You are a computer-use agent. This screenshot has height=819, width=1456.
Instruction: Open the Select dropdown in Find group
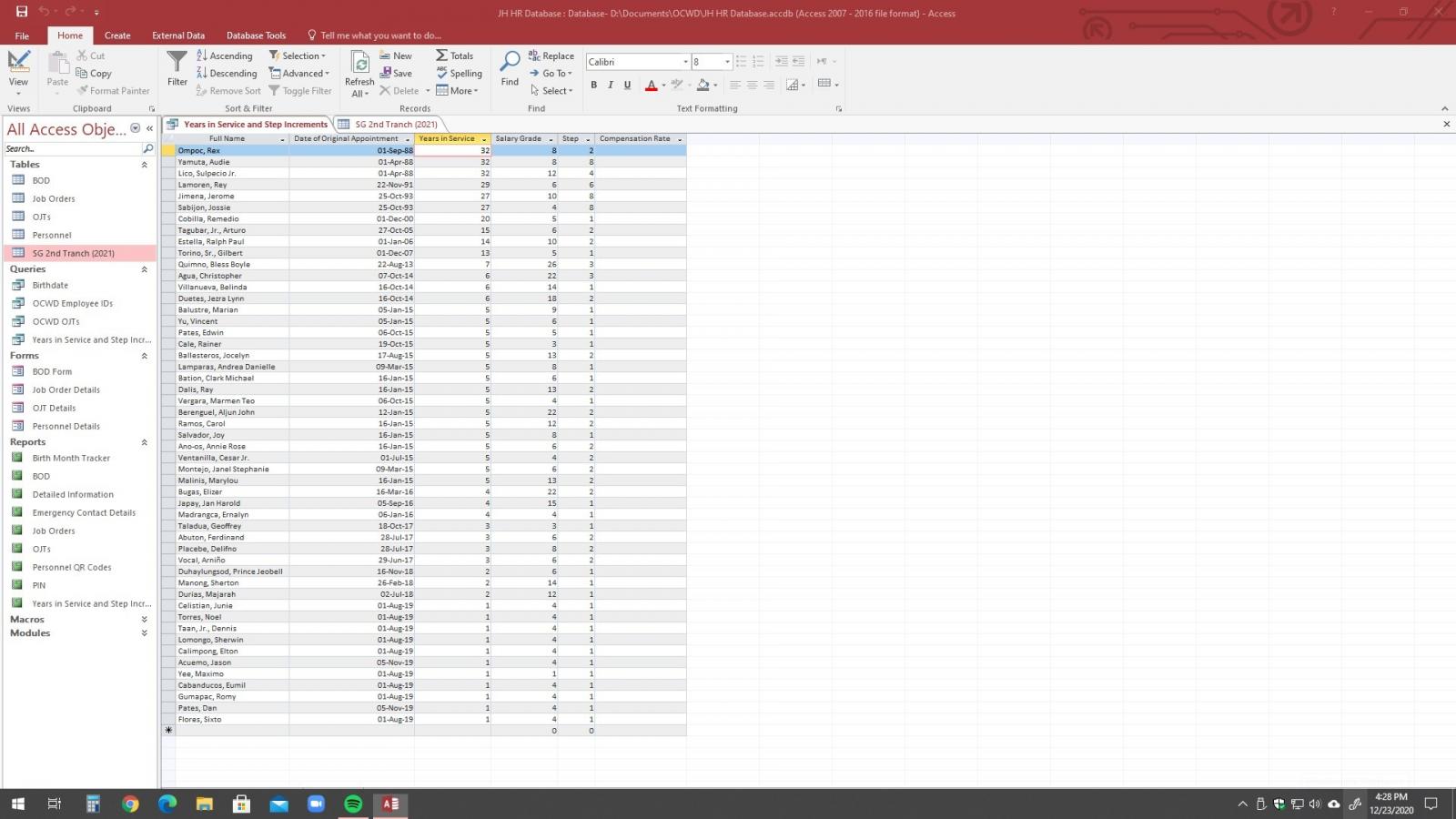(551, 90)
